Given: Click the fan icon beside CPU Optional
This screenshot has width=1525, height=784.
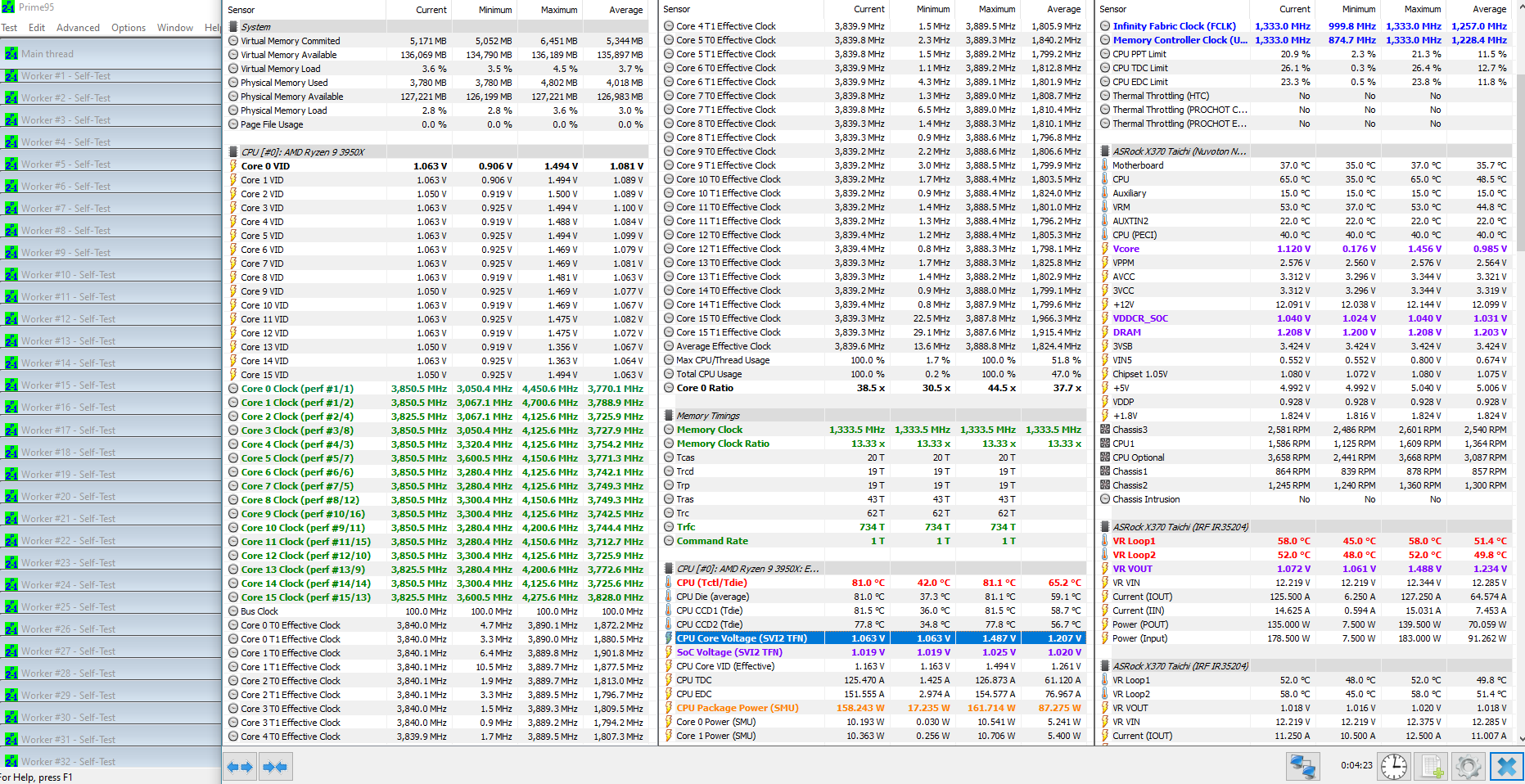Looking at the screenshot, I should (1105, 457).
